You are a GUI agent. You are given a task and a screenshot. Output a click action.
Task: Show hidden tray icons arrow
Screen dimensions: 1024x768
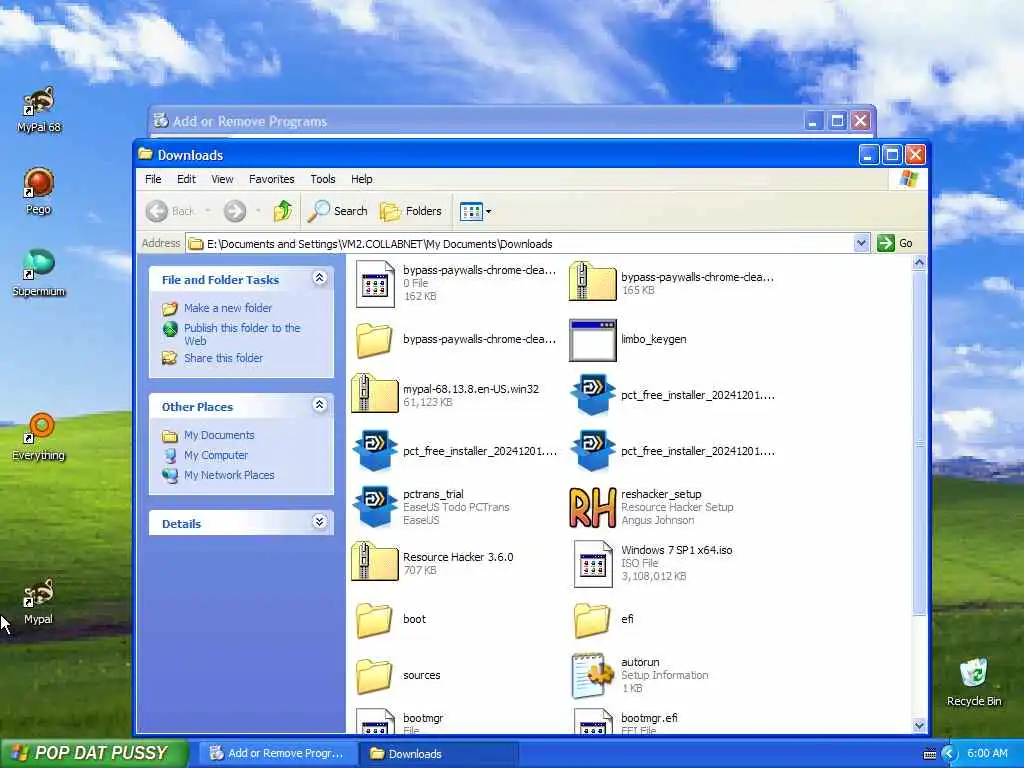click(949, 754)
